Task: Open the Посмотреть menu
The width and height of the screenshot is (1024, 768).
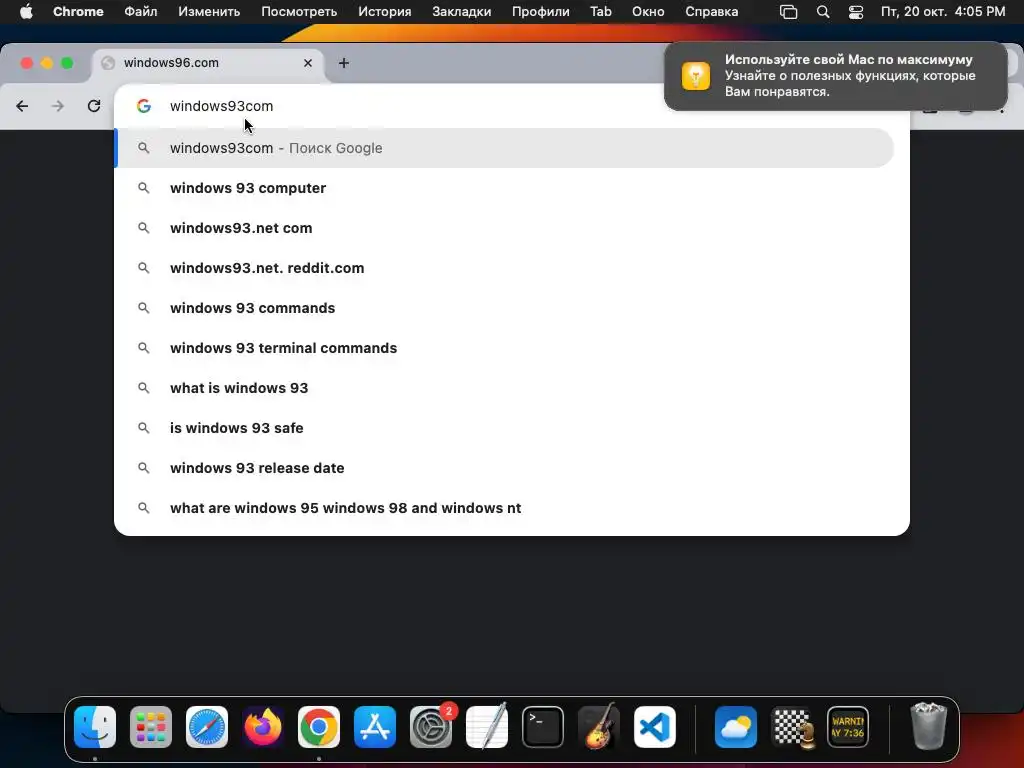Action: (x=299, y=12)
